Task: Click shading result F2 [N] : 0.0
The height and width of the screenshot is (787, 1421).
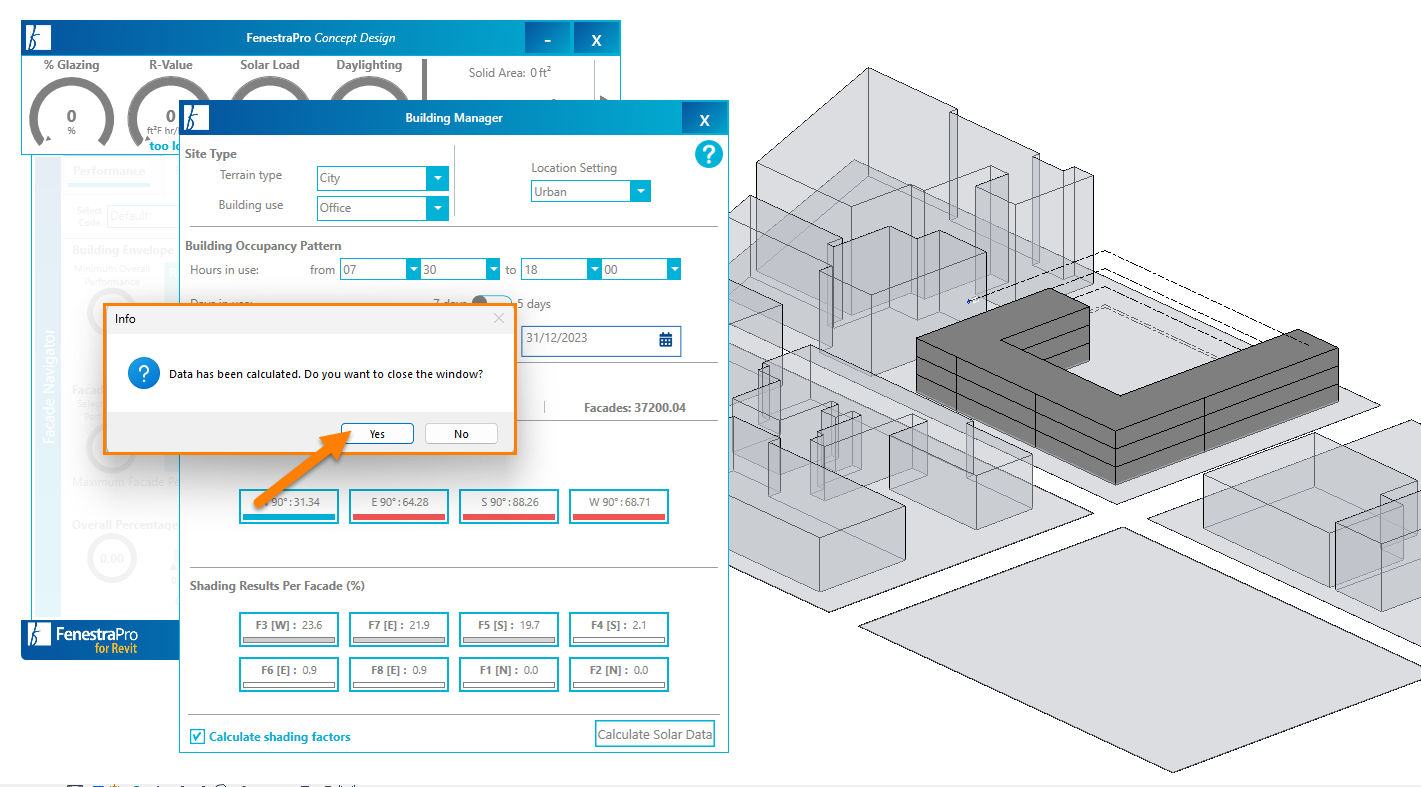Action: point(619,674)
